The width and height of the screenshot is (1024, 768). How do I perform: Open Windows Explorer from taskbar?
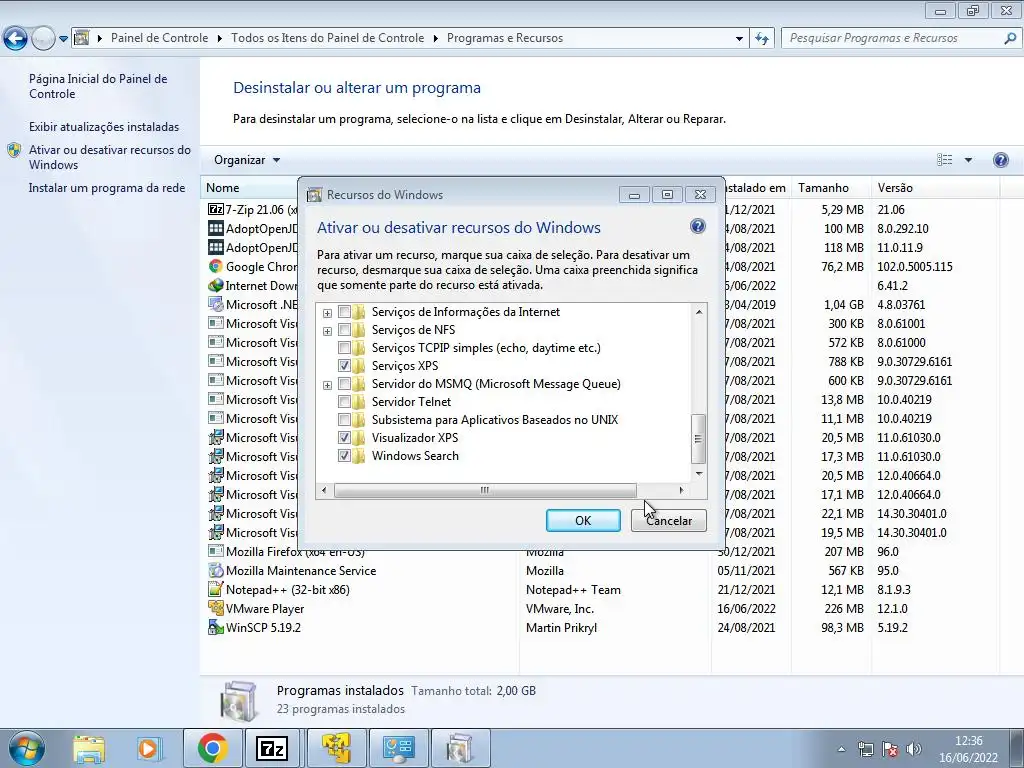(89, 749)
